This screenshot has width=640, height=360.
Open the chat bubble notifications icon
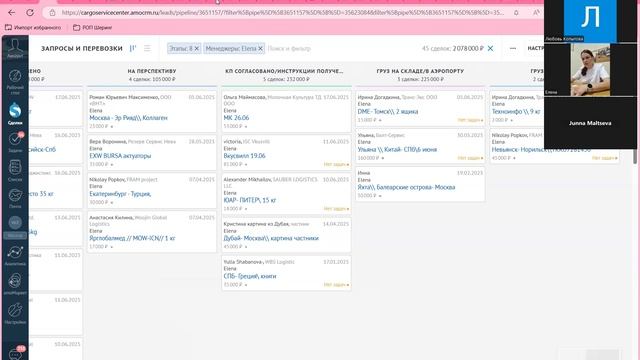pos(16,353)
